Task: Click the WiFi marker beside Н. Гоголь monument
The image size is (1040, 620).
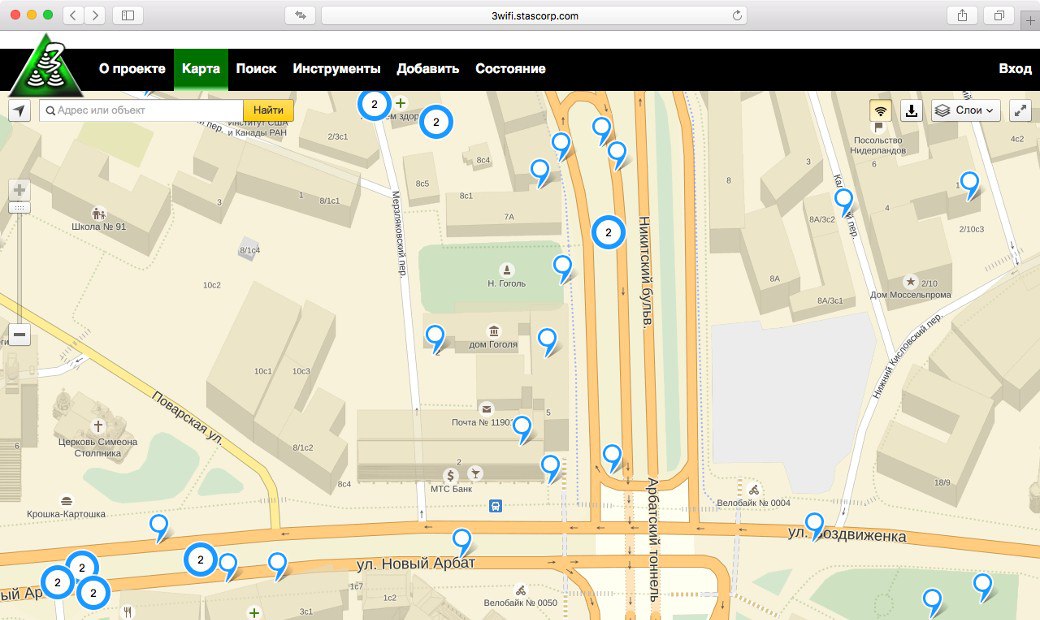Action: [x=562, y=267]
